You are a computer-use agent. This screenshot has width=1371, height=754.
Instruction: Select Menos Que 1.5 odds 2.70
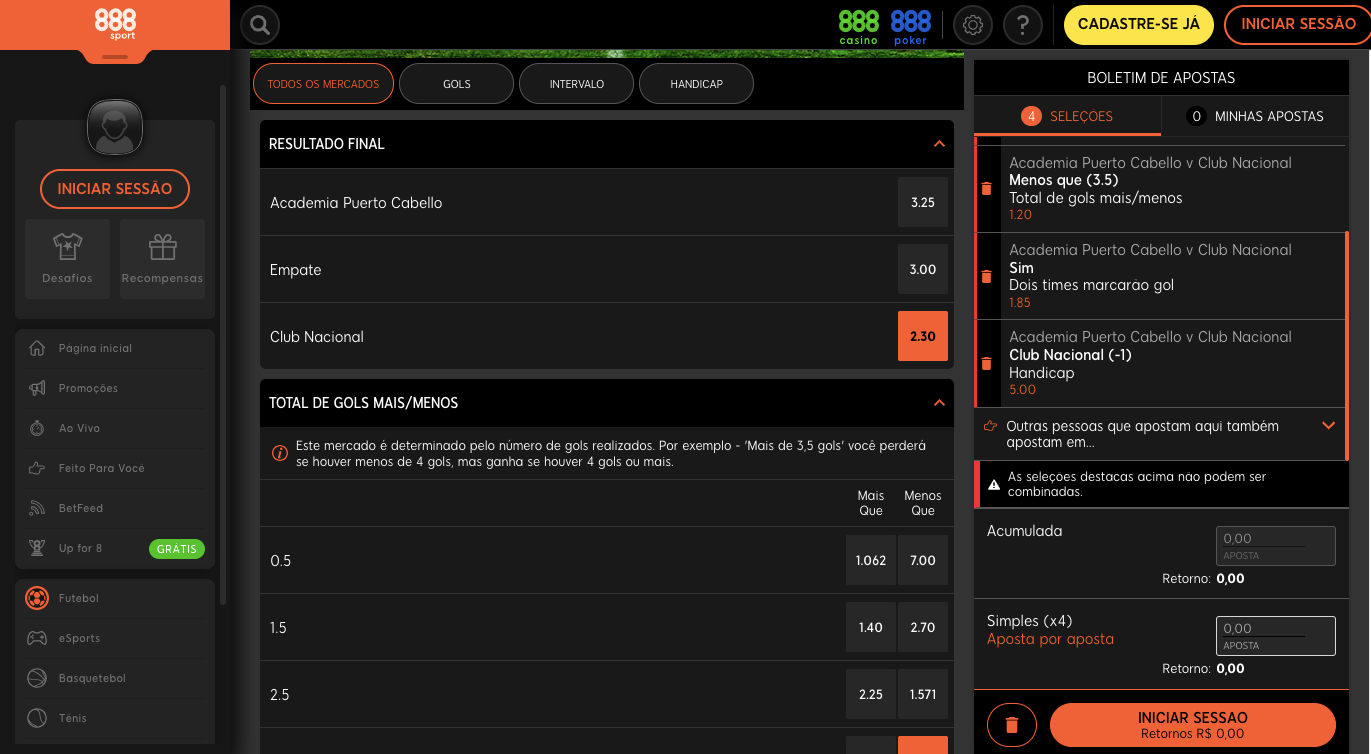[923, 627]
